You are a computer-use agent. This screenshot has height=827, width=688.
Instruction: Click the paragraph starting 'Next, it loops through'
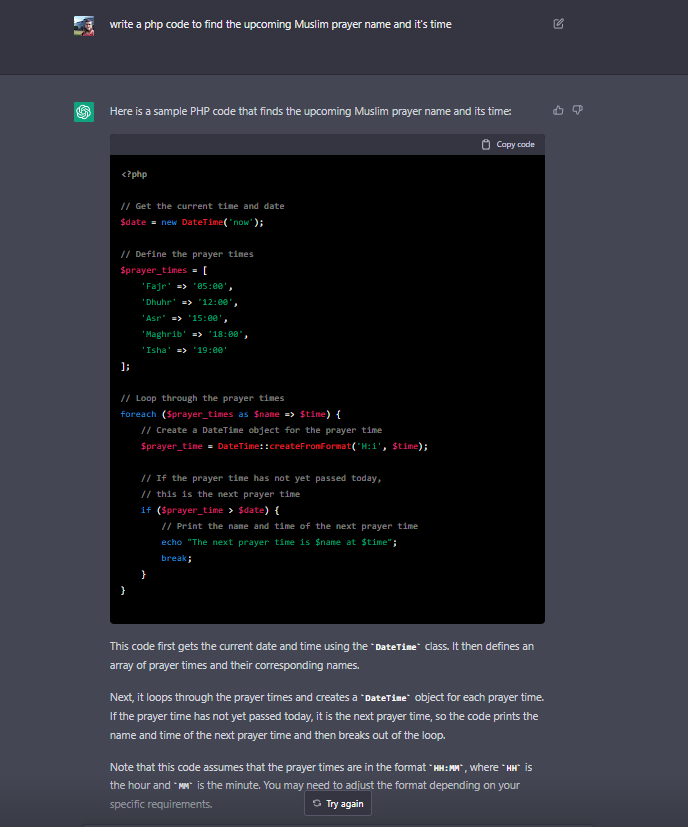pos(327,716)
